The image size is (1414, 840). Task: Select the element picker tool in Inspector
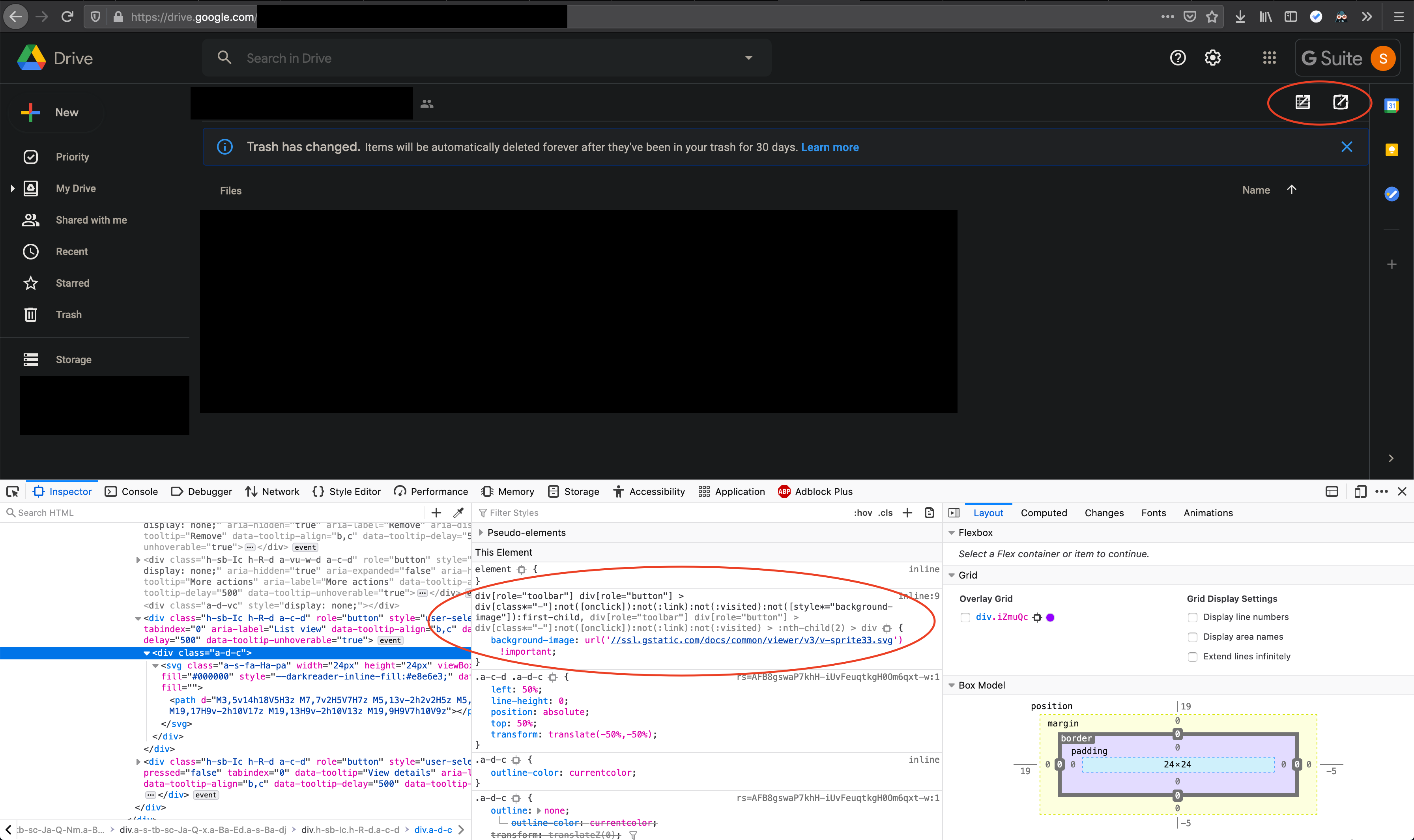tap(13, 491)
